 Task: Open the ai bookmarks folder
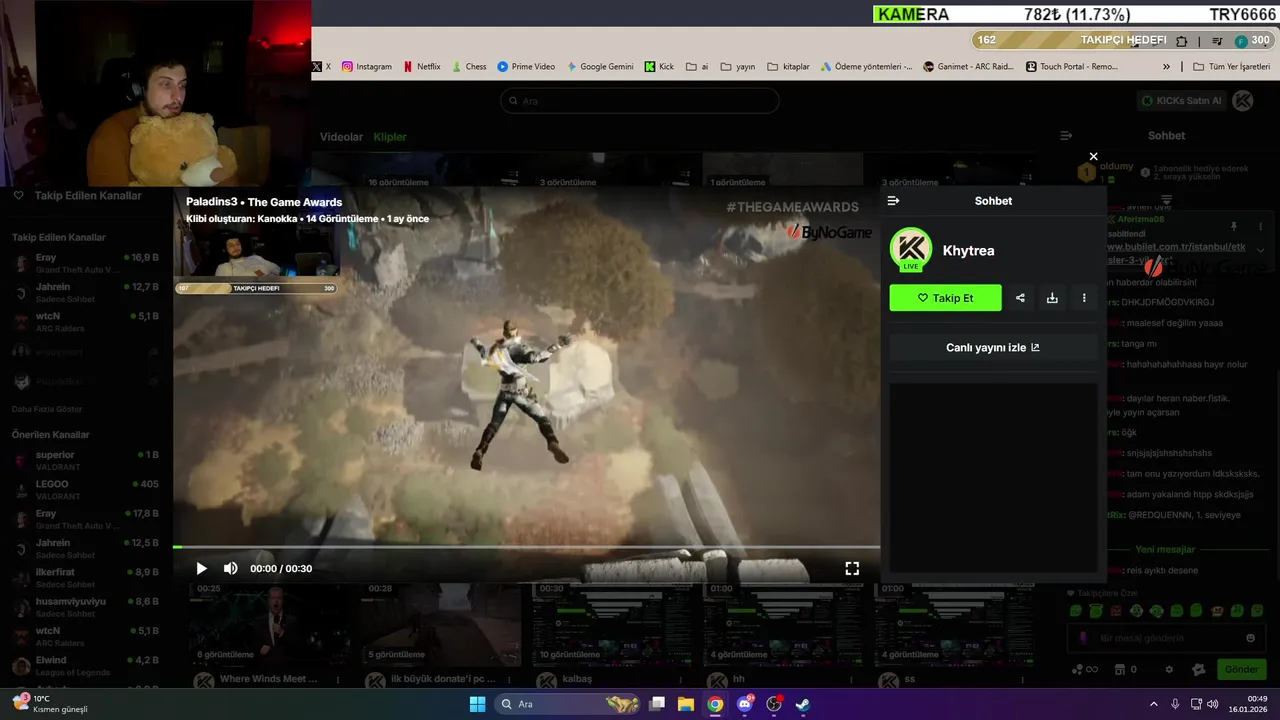tap(696, 67)
